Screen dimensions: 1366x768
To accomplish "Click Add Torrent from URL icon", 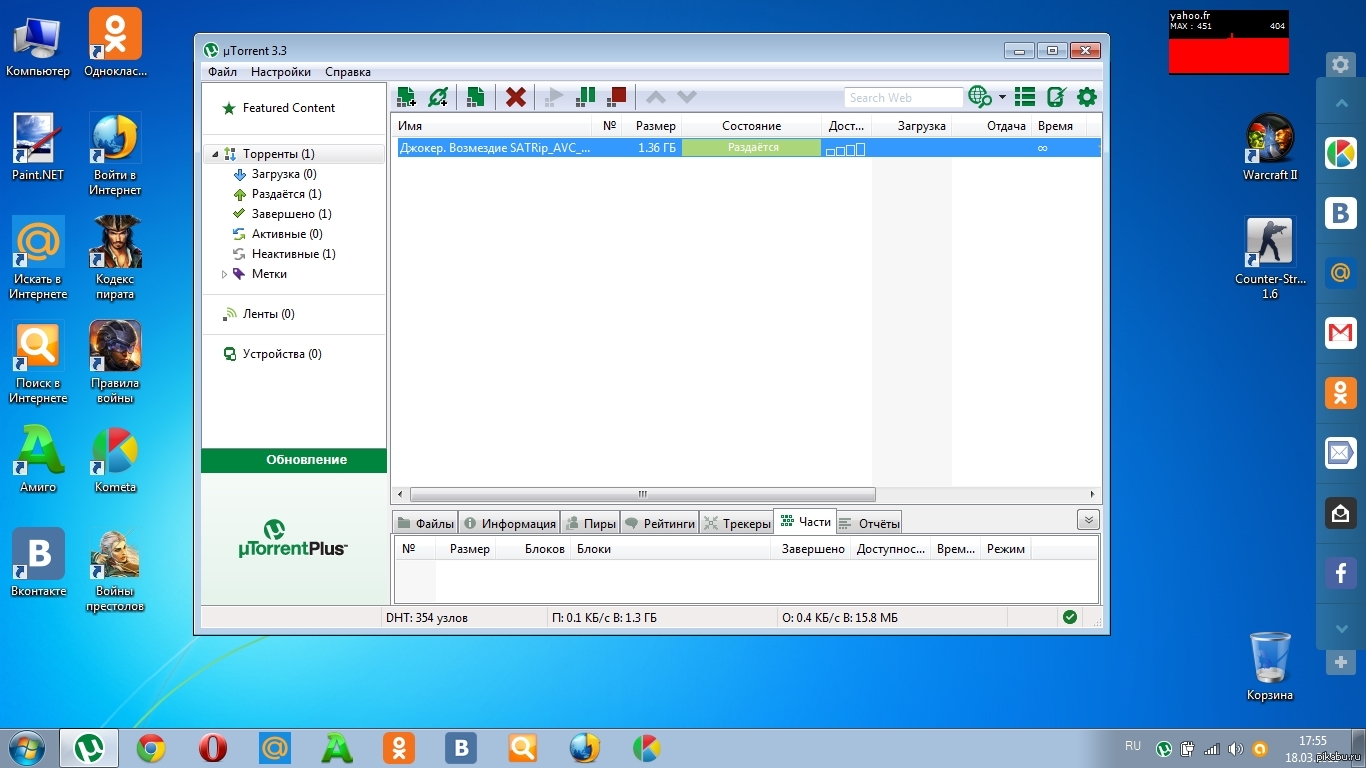I will tap(438, 97).
